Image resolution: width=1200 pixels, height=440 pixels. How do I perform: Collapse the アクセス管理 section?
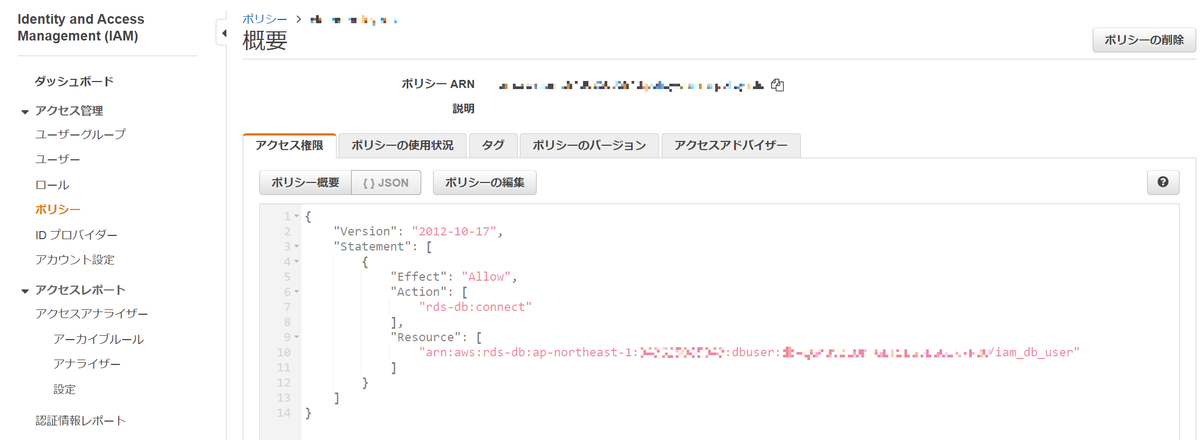click(25, 111)
